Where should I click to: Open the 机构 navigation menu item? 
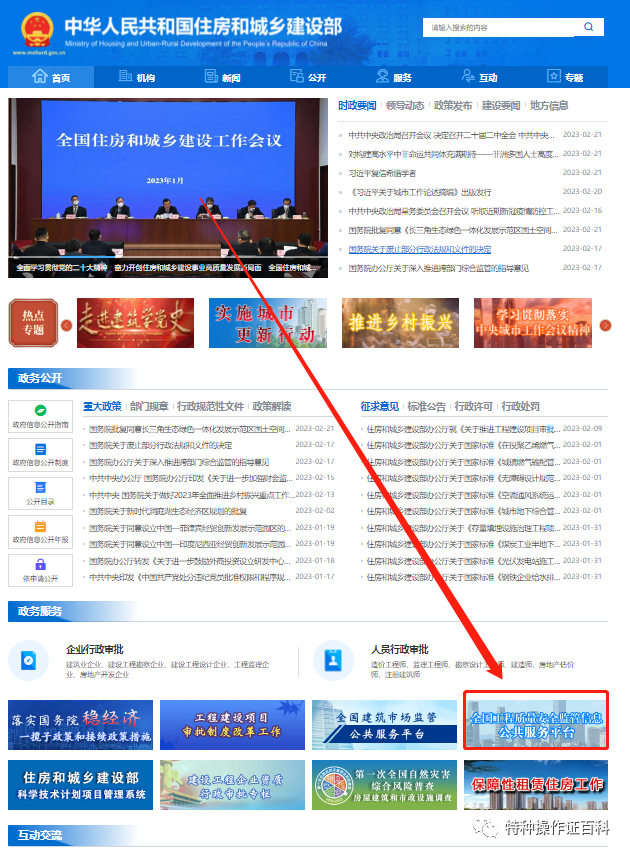[x=136, y=77]
